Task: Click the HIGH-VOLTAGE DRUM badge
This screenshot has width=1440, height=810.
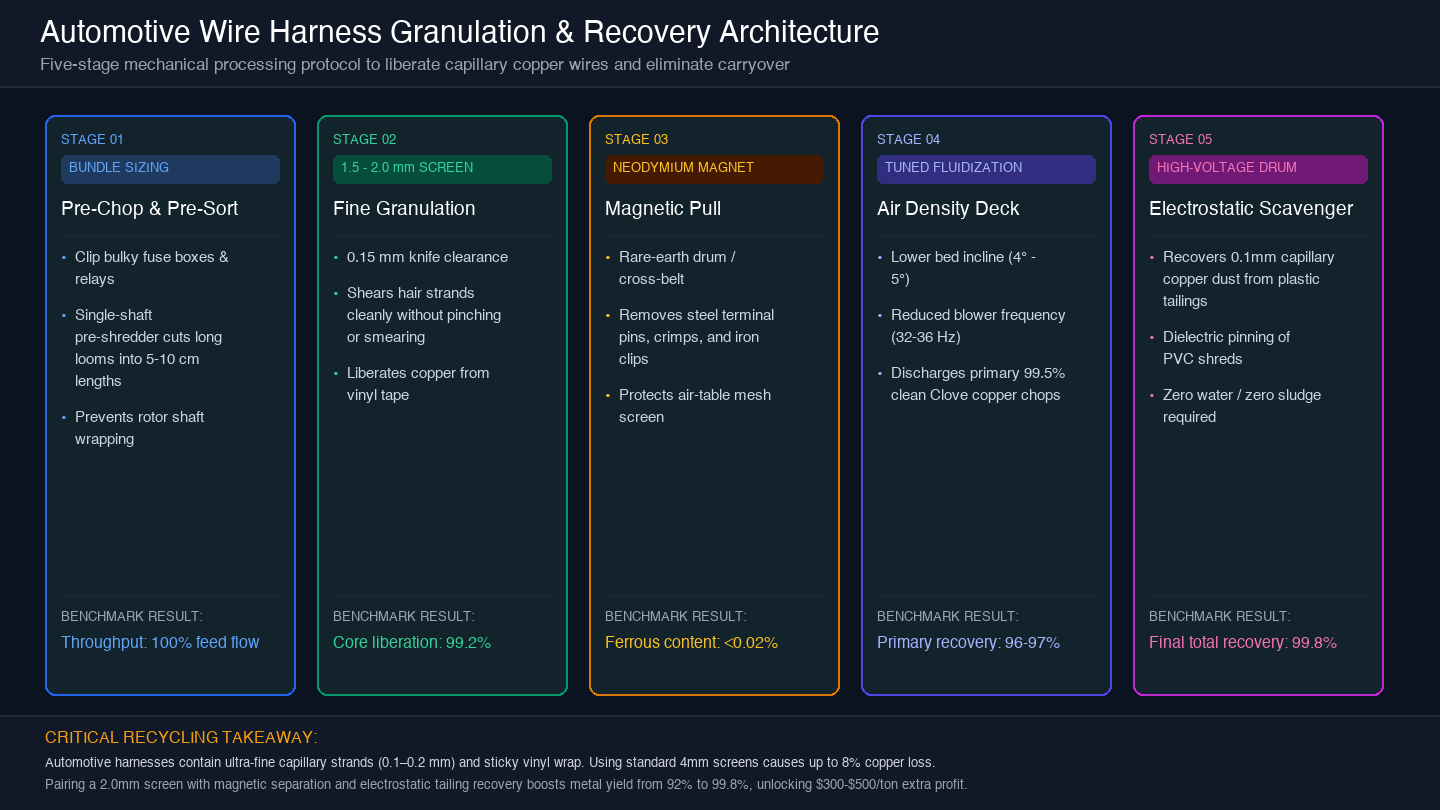Action: 1258,169
